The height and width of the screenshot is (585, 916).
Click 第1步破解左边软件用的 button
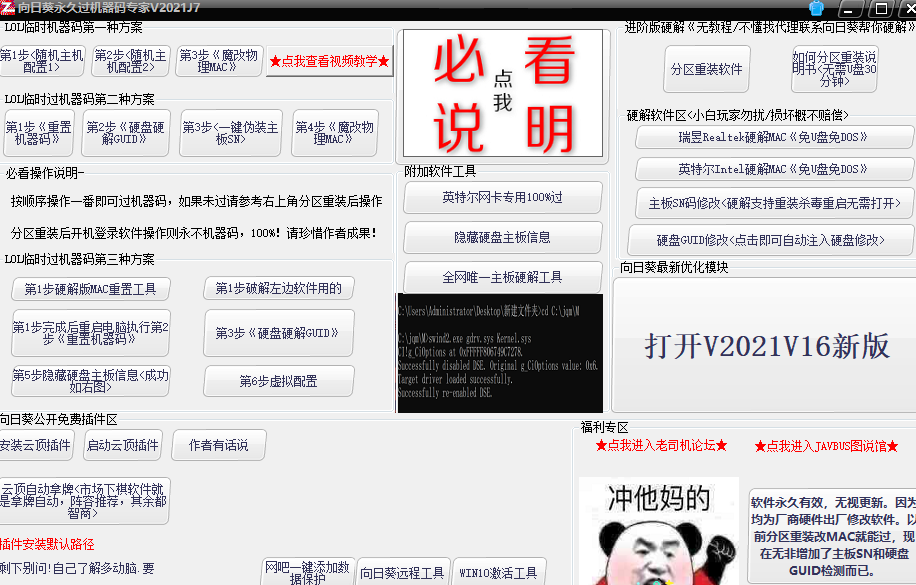[x=279, y=288]
